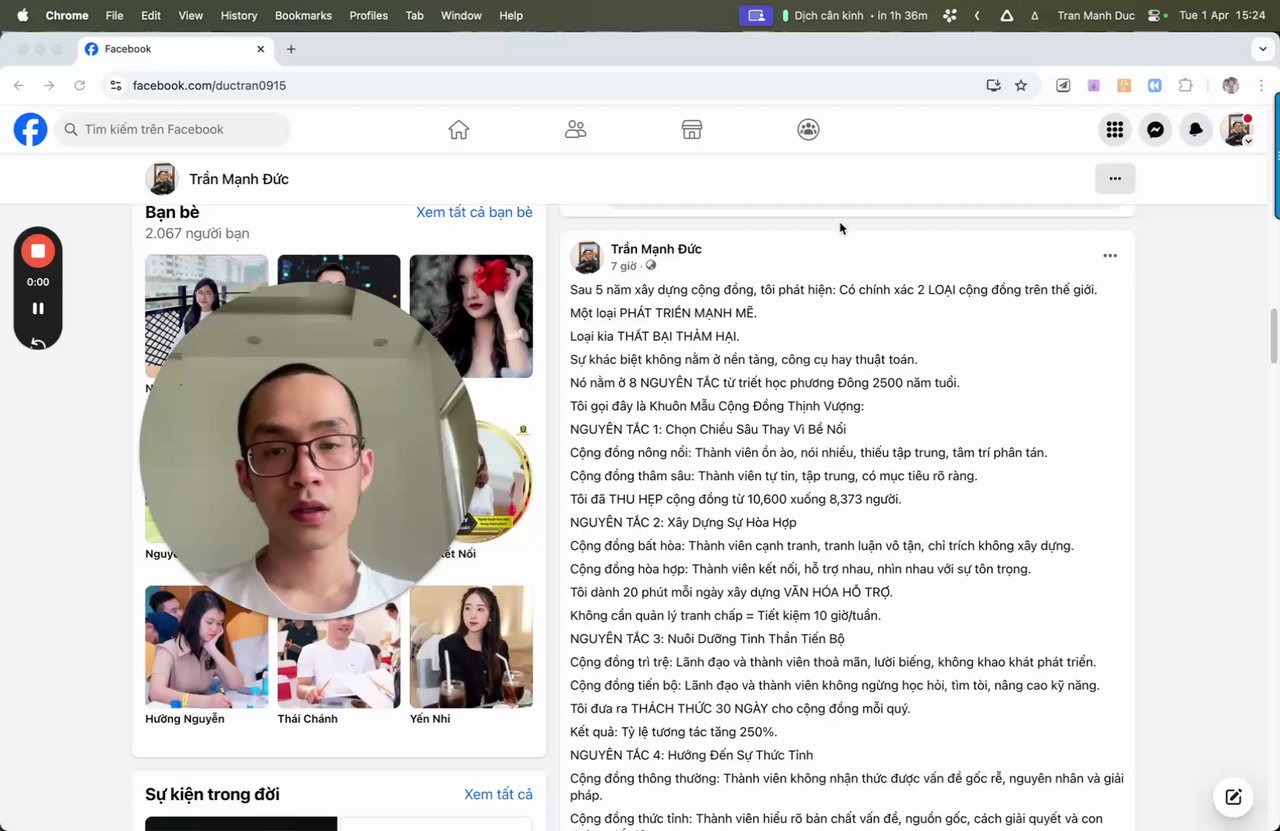Open the Facebook menu grid icon
The height and width of the screenshot is (831, 1280).
coord(1114,129)
